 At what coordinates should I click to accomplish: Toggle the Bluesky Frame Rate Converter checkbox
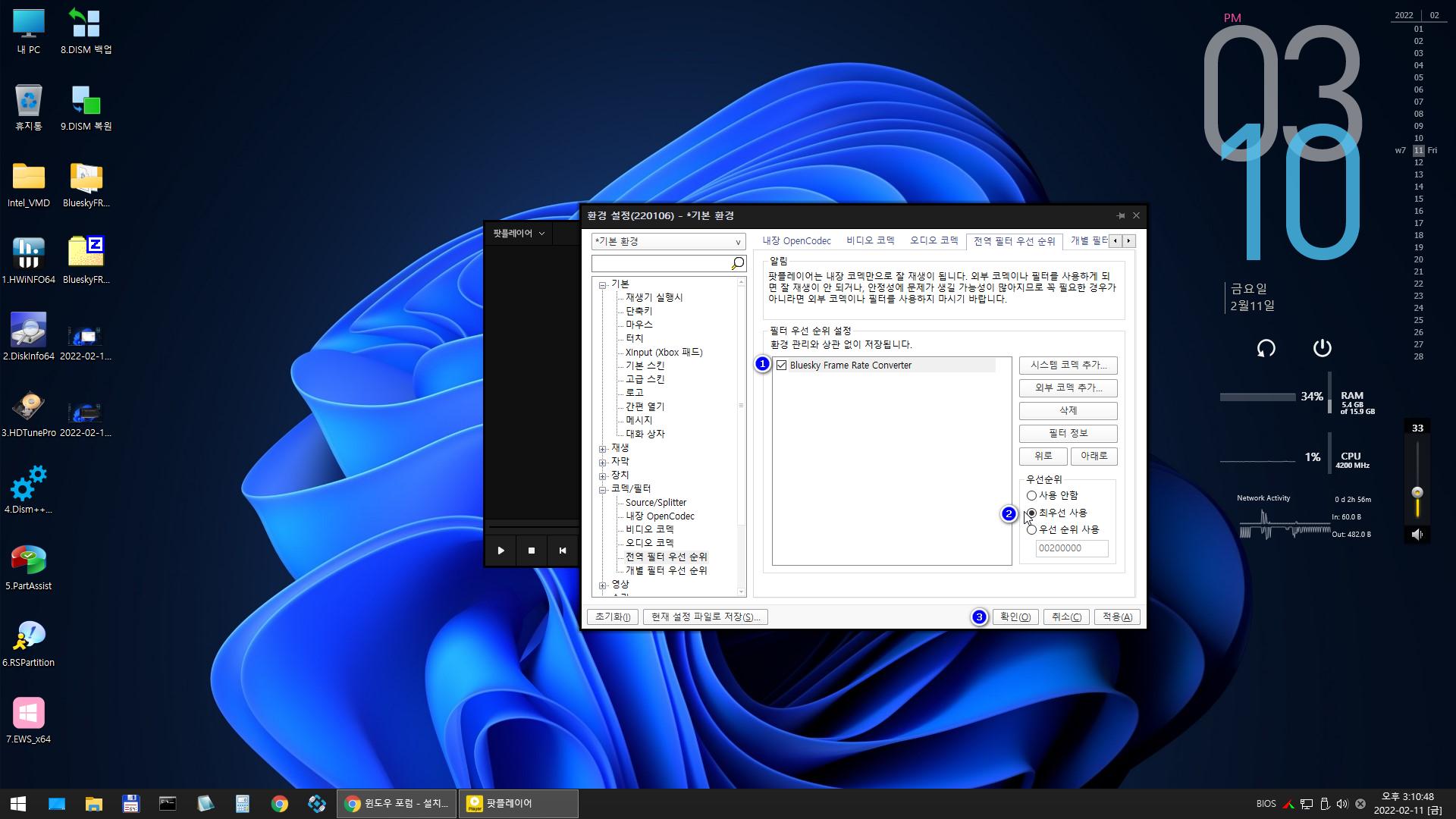pos(782,366)
